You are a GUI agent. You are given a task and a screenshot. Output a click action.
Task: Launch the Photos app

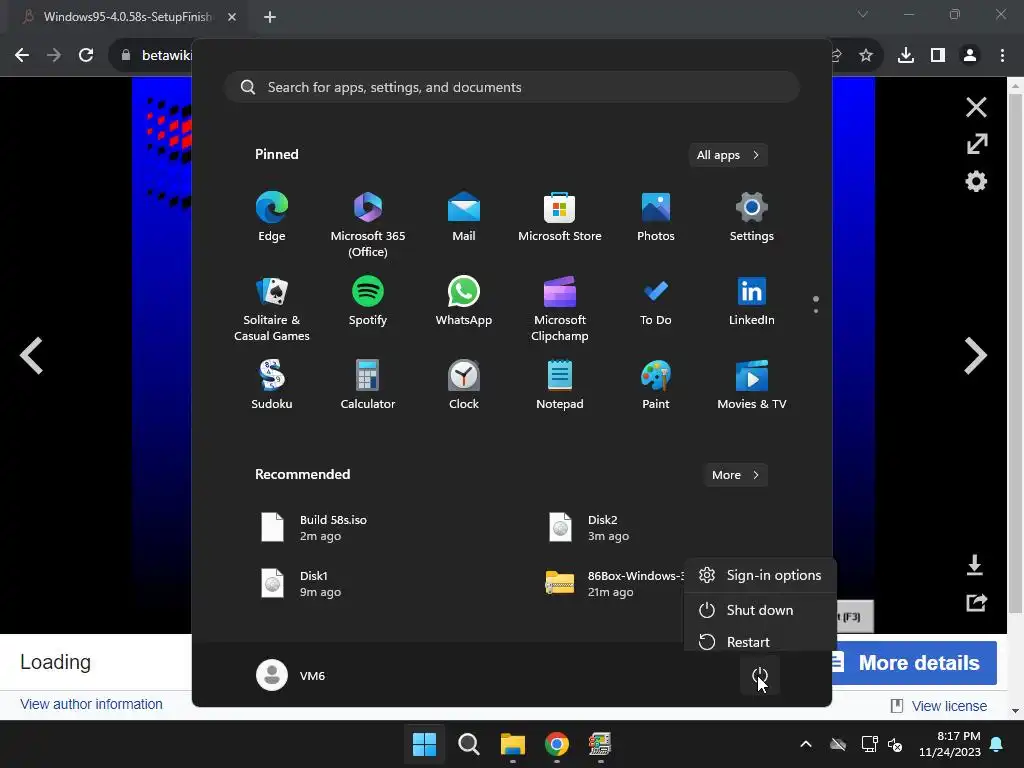pyautogui.click(x=656, y=217)
